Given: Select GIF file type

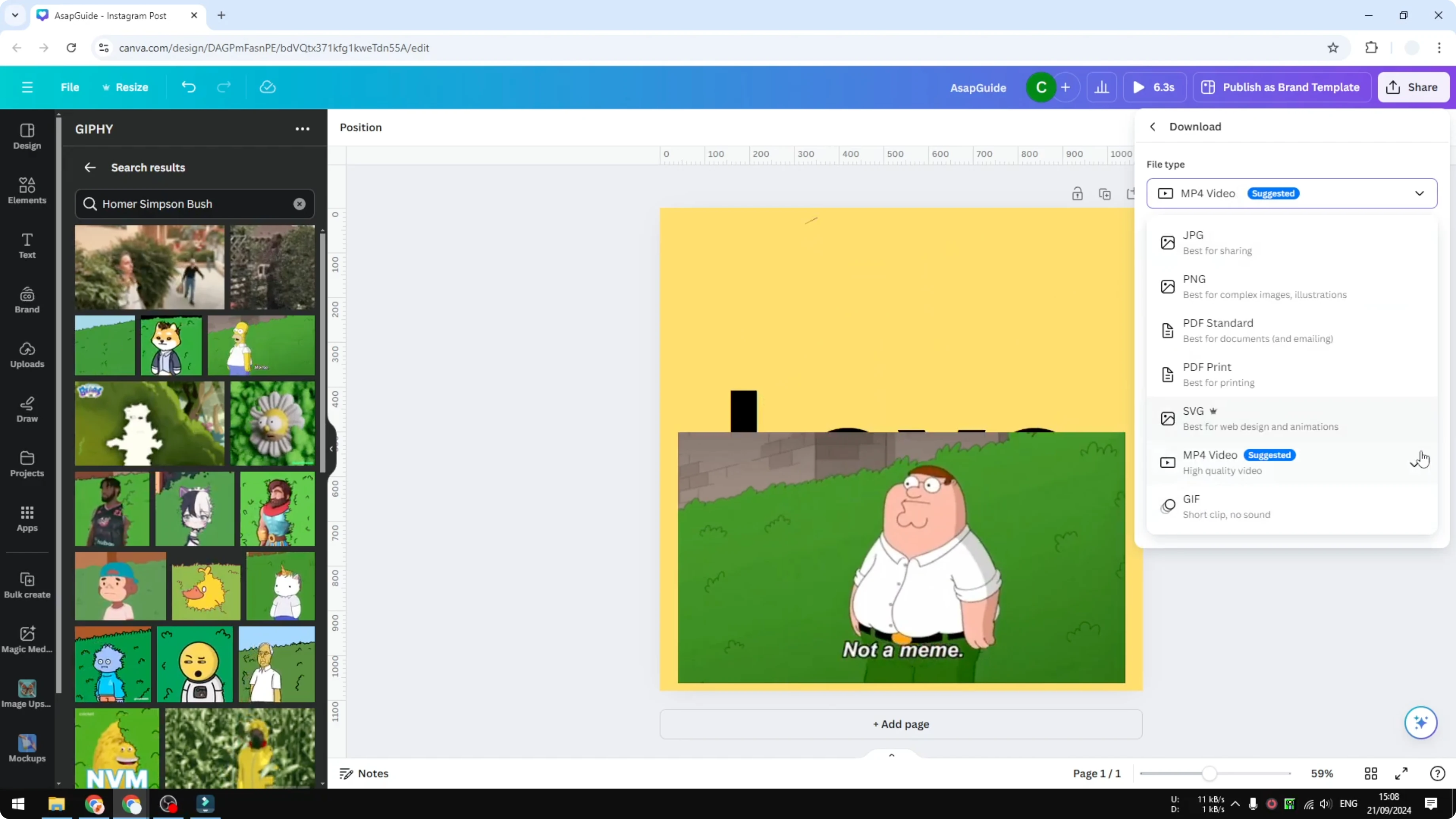Looking at the screenshot, I should coord(1291,506).
